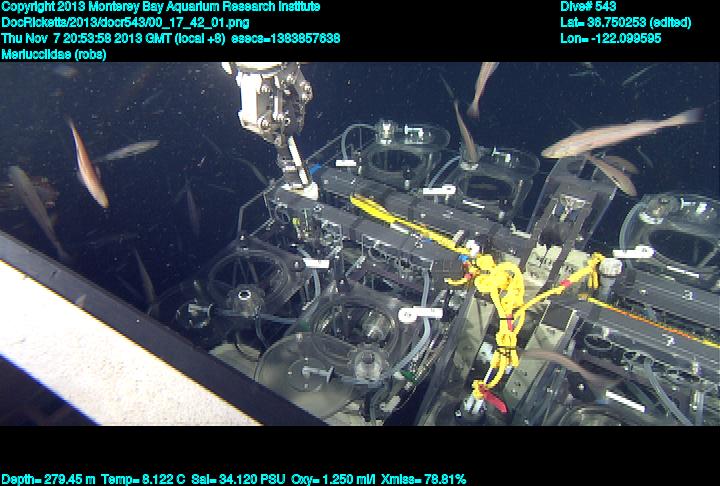Click the Thu Nov 7 20:53:58 2013 GMT timestamp
The height and width of the screenshot is (486, 720).
113,38
